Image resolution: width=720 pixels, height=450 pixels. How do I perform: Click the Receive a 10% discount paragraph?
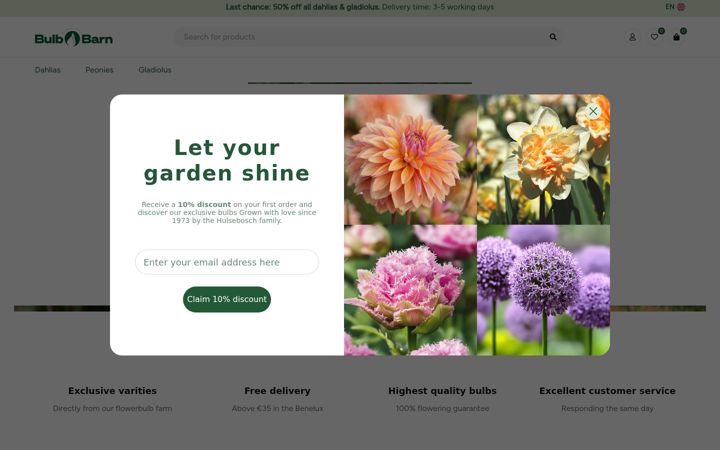[227, 213]
